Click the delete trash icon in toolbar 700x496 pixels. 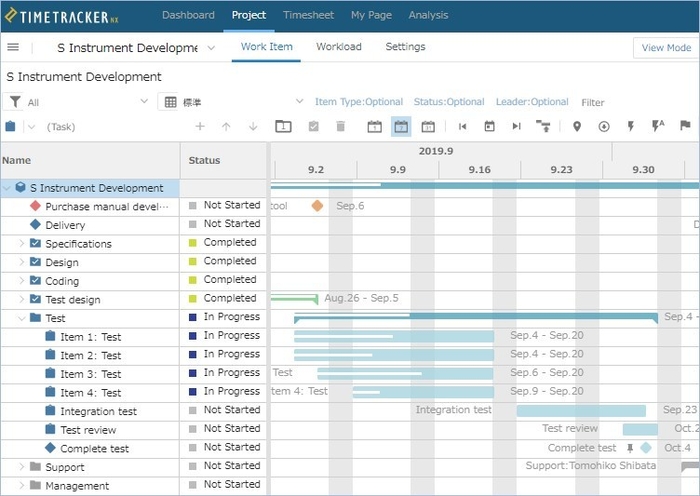[x=341, y=127]
